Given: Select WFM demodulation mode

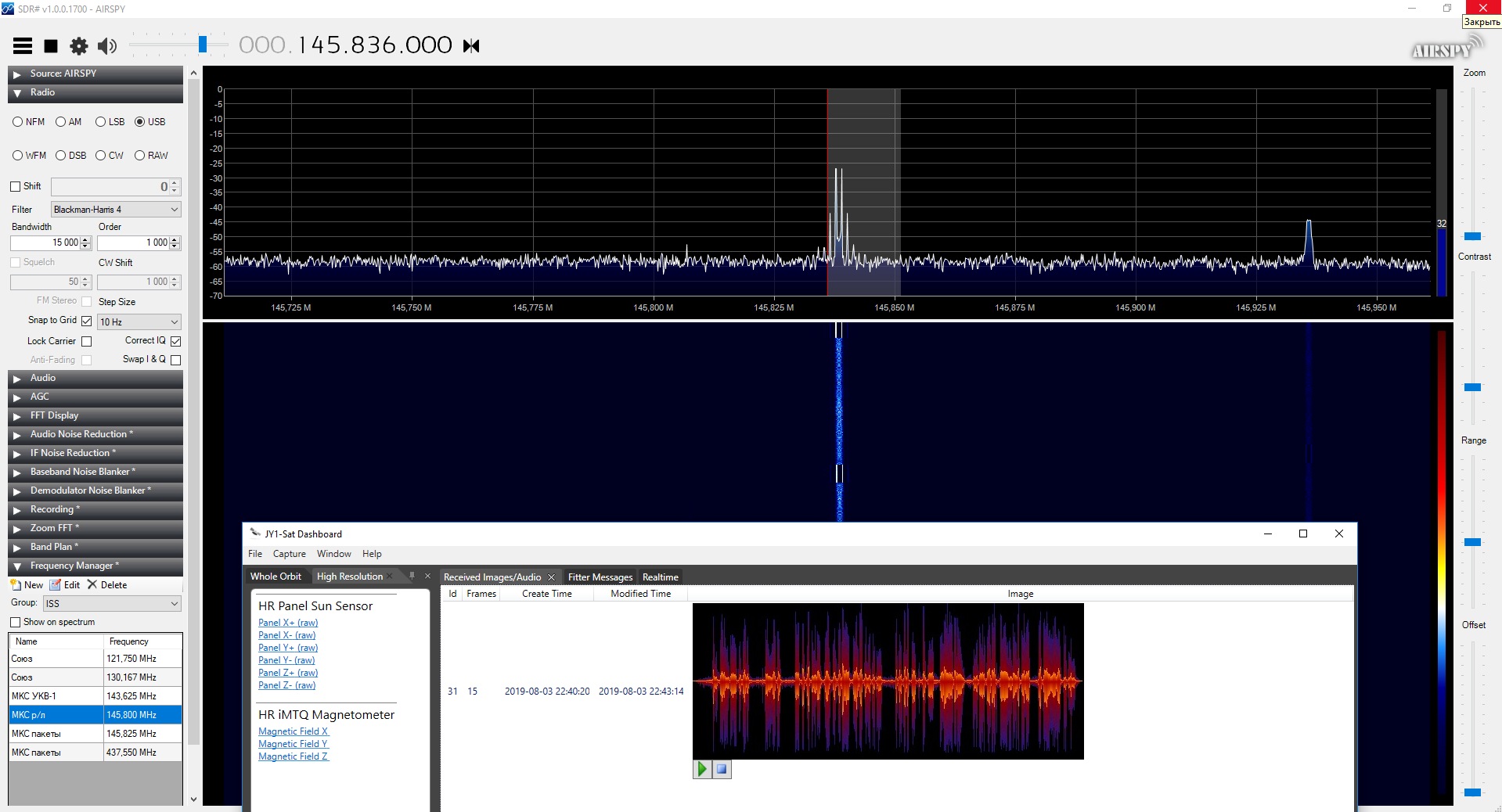Looking at the screenshot, I should [x=29, y=156].
